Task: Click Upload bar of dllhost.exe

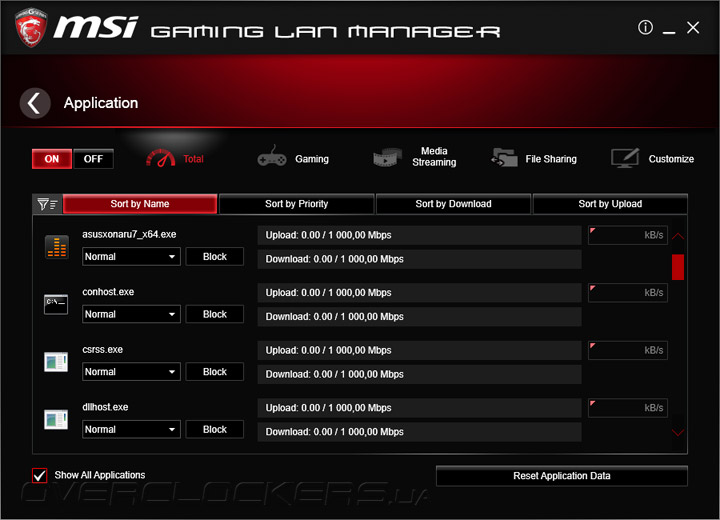Action: pyautogui.click(x=420, y=408)
